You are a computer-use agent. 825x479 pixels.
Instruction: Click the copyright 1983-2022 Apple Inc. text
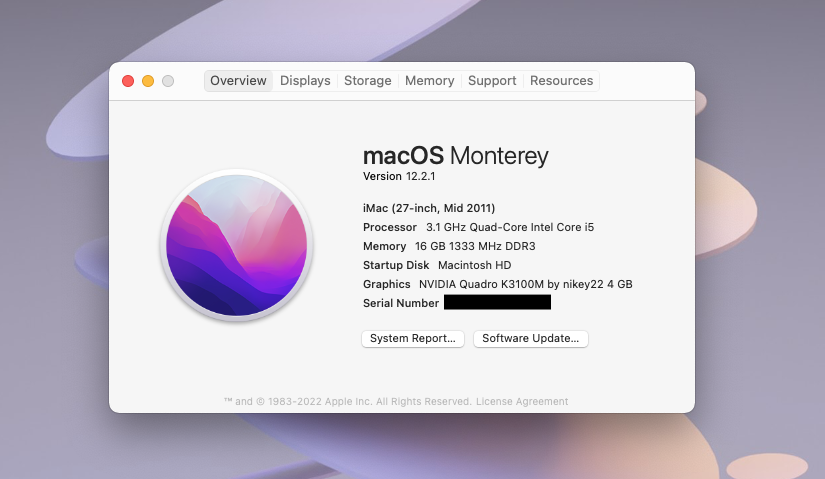click(x=347, y=401)
